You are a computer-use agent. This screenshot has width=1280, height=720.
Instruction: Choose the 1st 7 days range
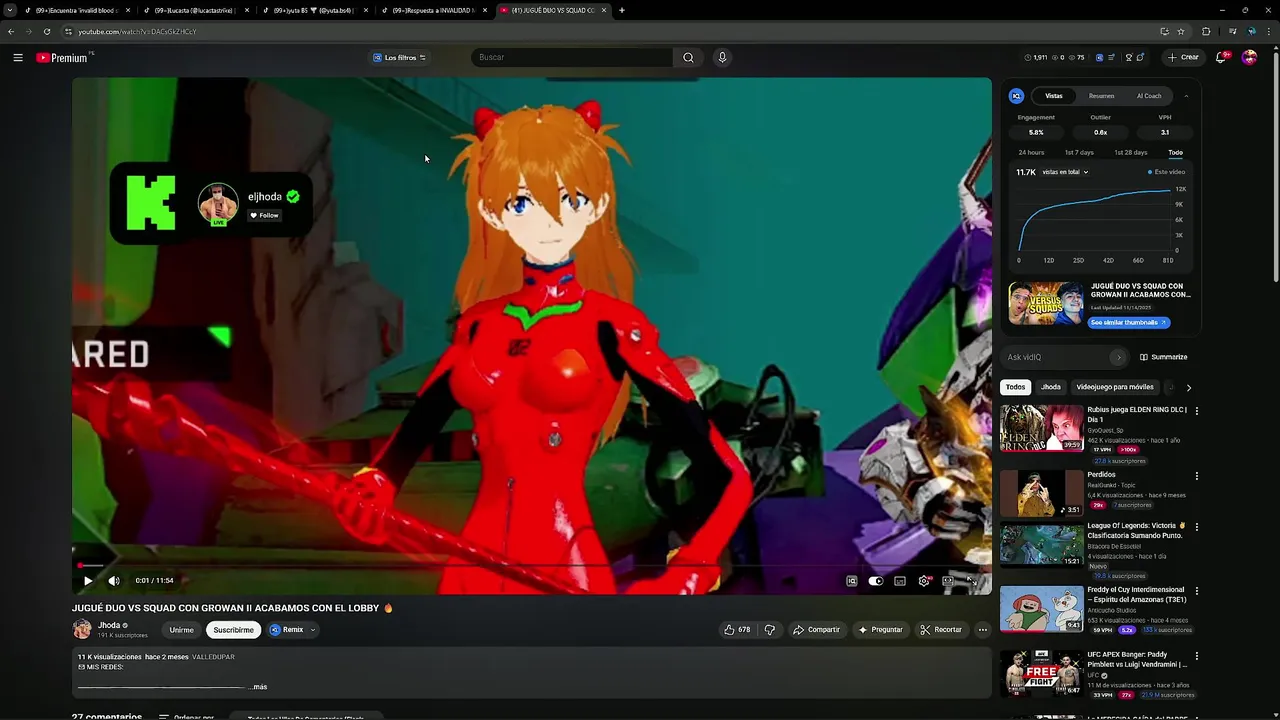(1079, 153)
